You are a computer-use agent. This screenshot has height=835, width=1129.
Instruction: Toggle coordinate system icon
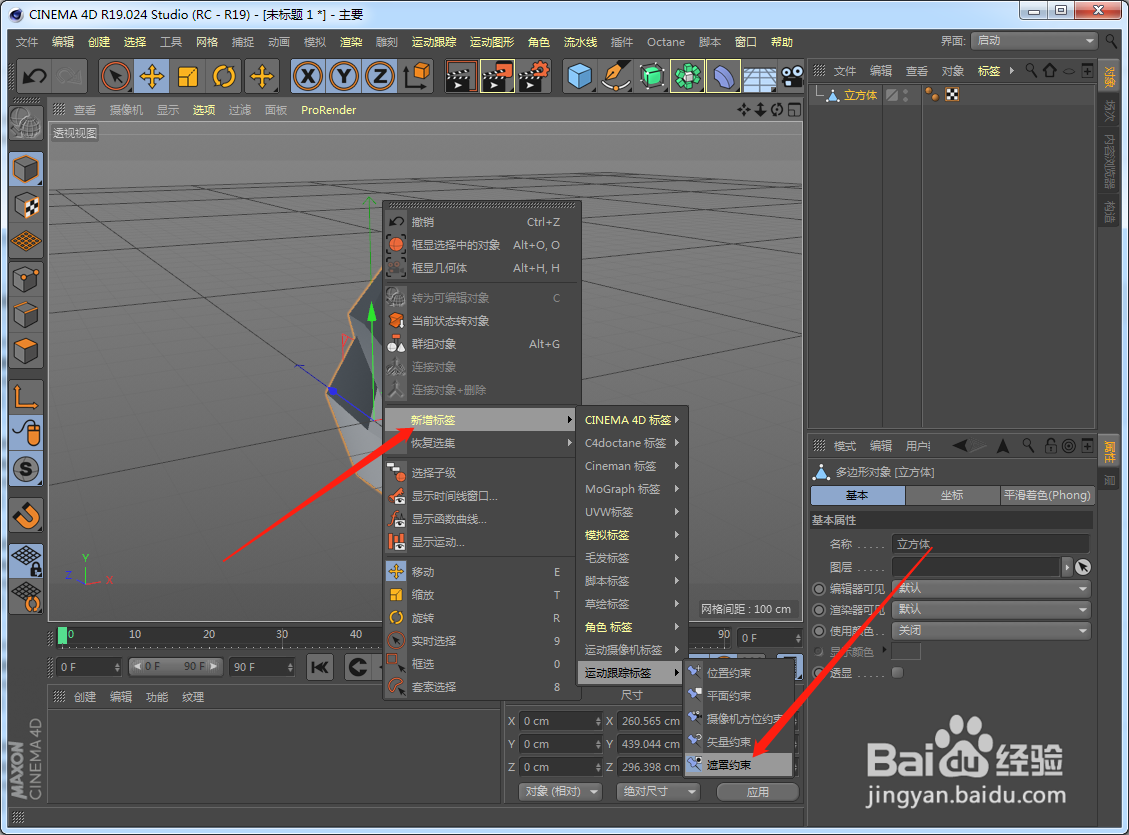click(416, 76)
